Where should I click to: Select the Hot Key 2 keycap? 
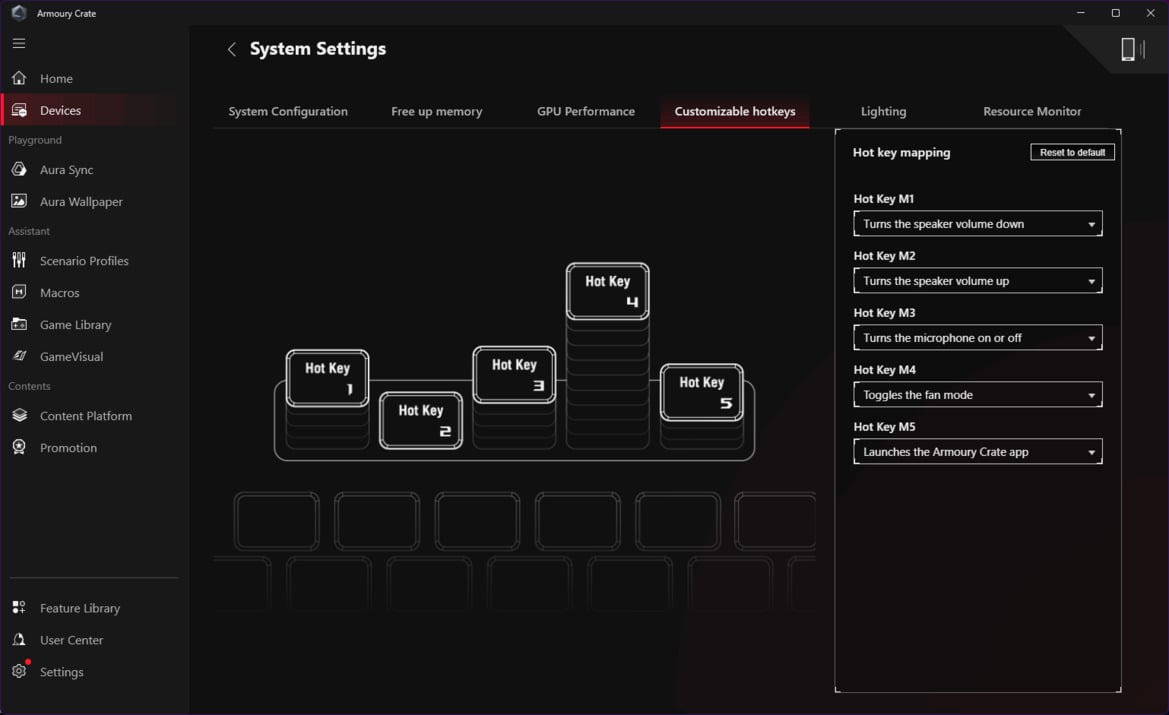tap(420, 421)
